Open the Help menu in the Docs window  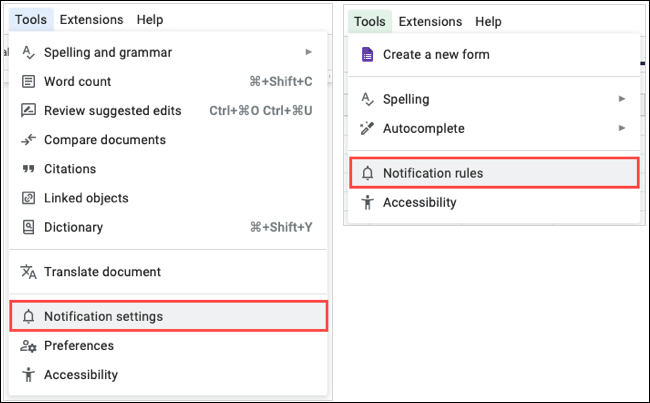150,19
